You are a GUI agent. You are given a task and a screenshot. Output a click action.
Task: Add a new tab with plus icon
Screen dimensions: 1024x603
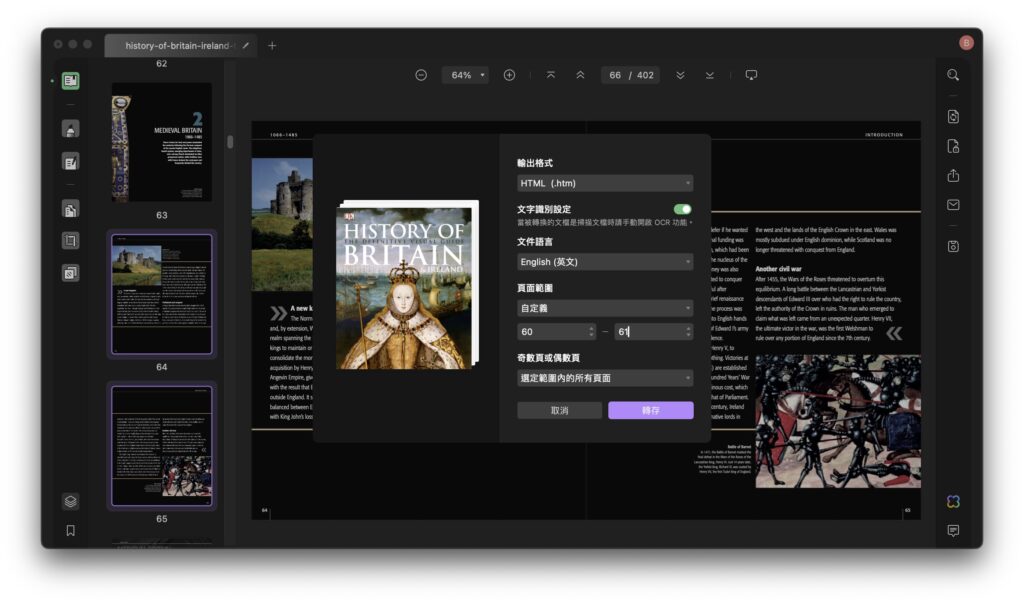tap(272, 46)
